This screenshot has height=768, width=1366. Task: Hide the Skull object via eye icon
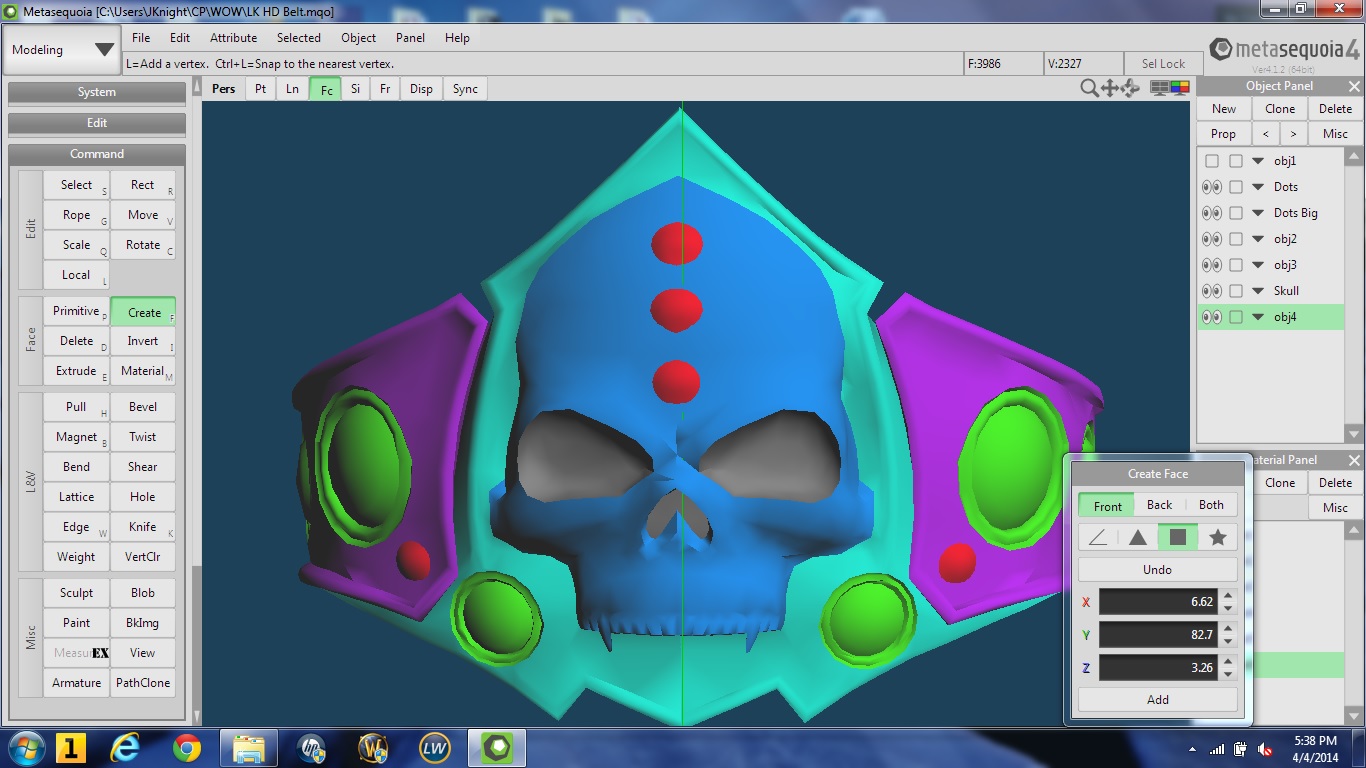[x=1212, y=291]
